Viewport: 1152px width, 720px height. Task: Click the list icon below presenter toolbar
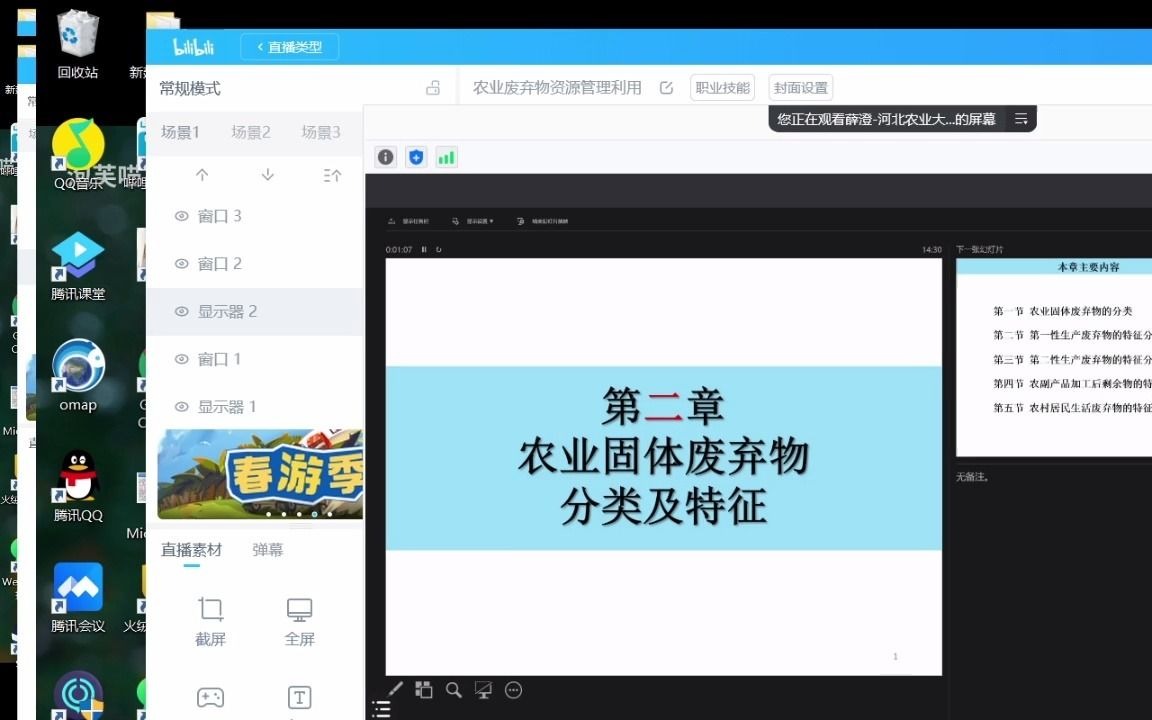coord(381,710)
